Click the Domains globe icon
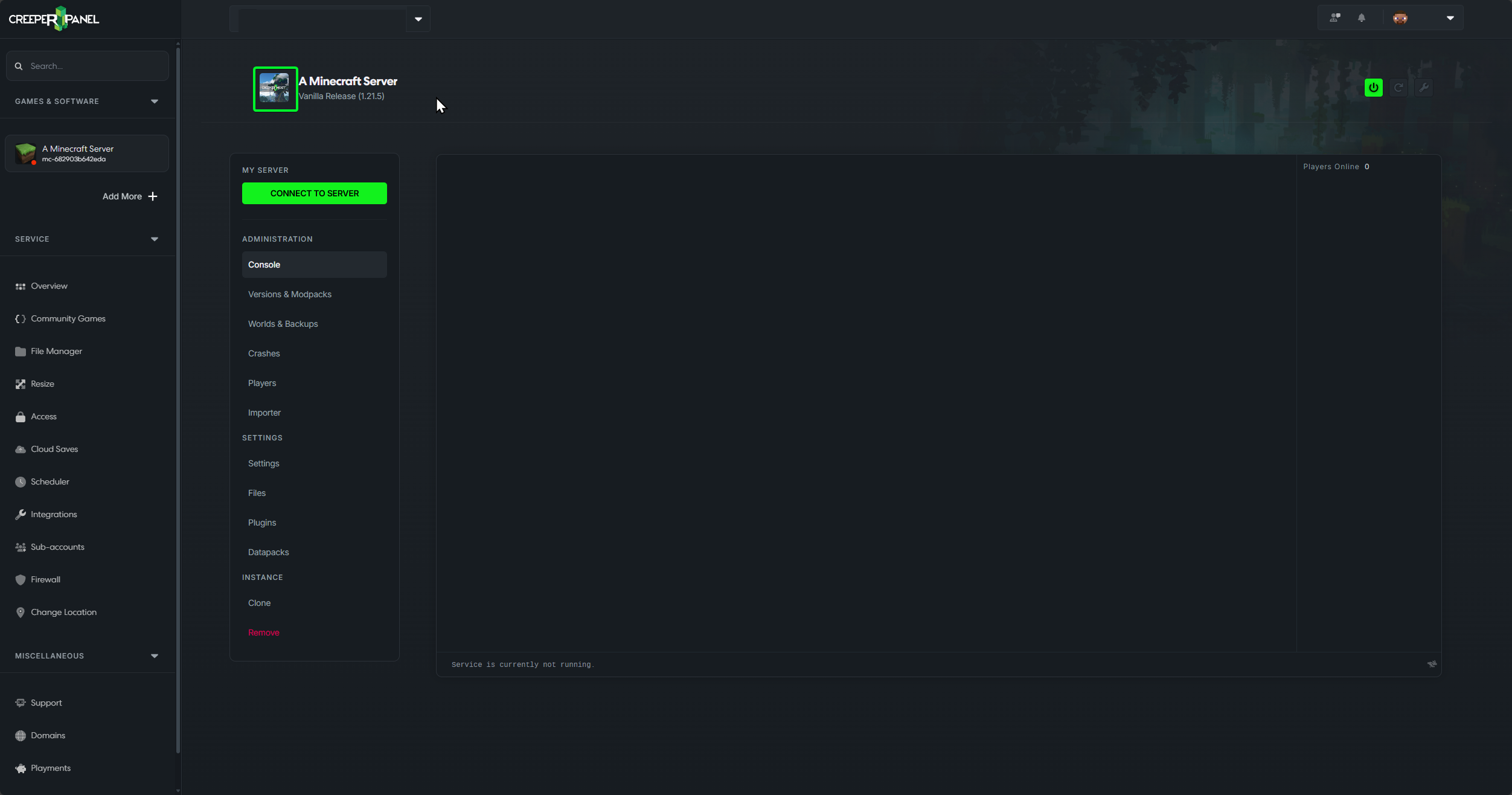 click(21, 736)
